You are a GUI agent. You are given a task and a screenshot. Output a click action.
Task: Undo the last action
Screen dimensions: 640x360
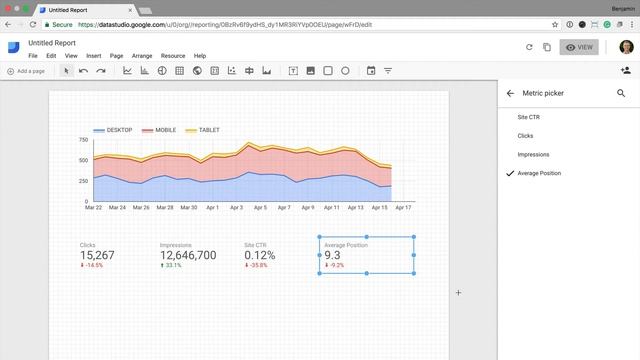pos(83,71)
